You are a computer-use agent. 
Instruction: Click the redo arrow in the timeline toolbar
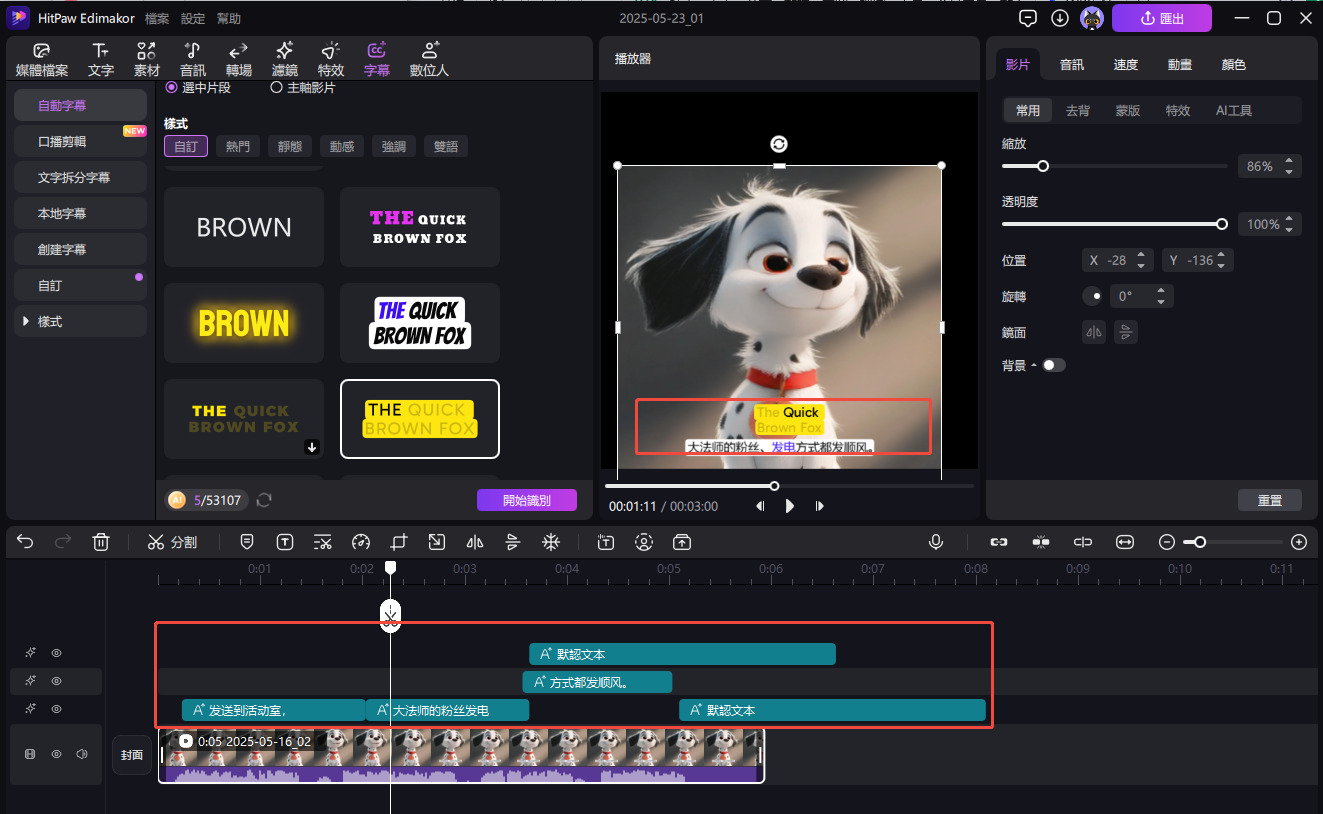63,542
